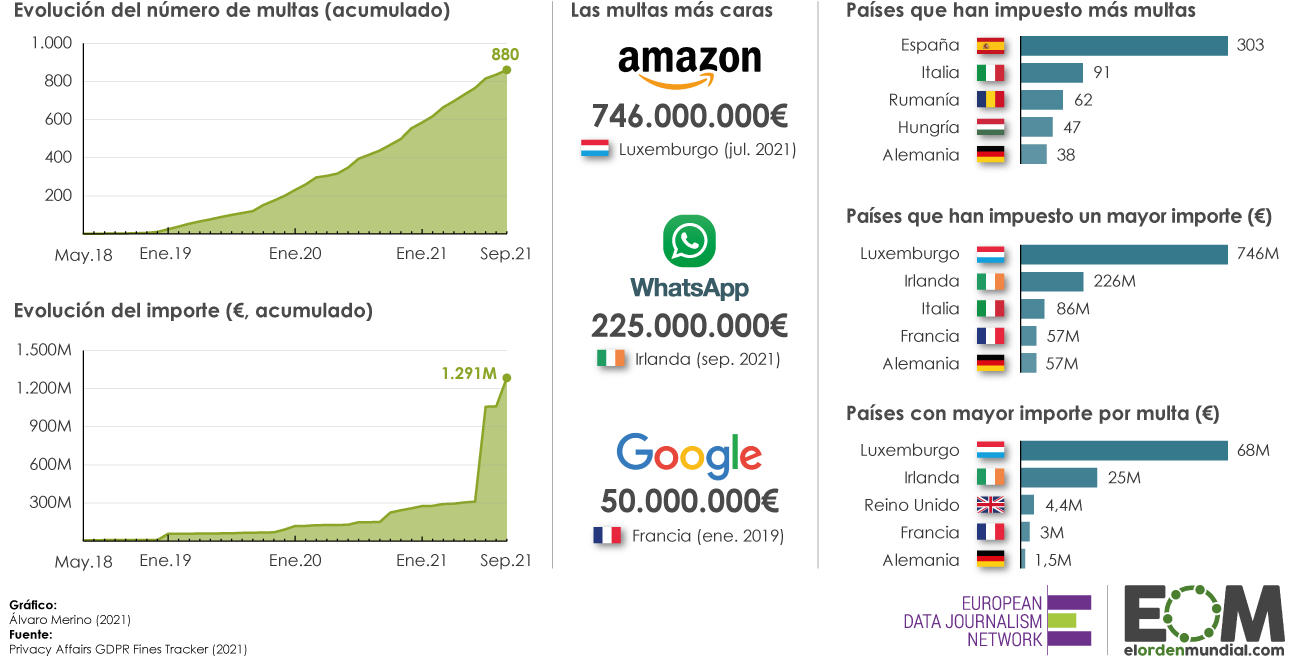
Task: Click the WhatsApp green icon
Action: tap(689, 241)
